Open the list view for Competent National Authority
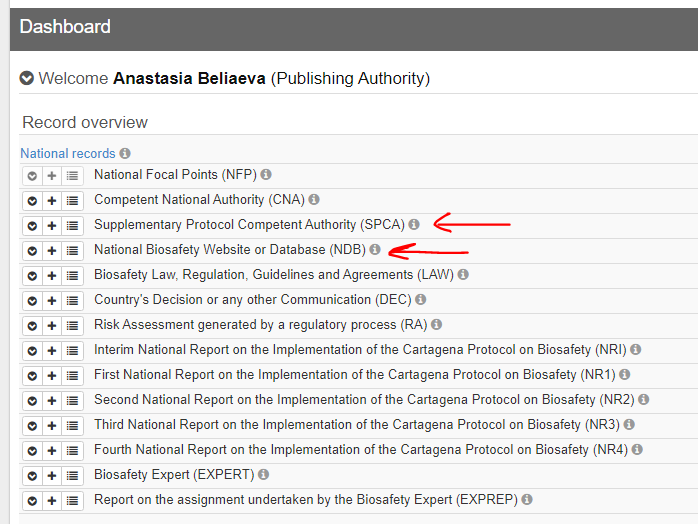The height and width of the screenshot is (524, 698). (x=72, y=200)
